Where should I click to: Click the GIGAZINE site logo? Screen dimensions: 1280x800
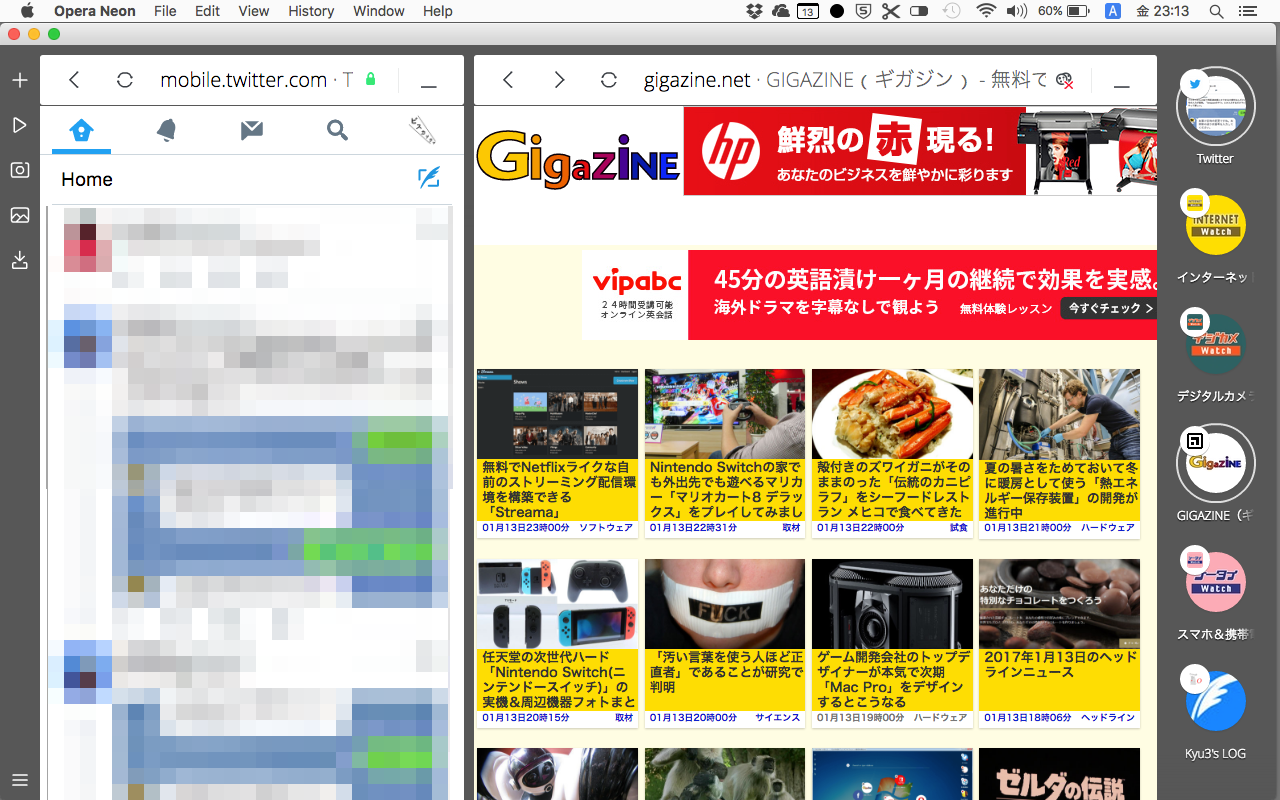click(578, 160)
